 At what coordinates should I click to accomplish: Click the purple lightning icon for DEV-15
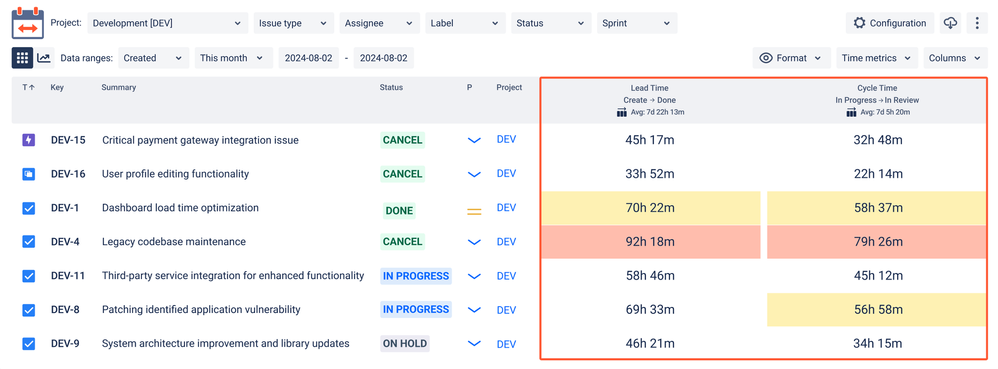click(x=29, y=140)
